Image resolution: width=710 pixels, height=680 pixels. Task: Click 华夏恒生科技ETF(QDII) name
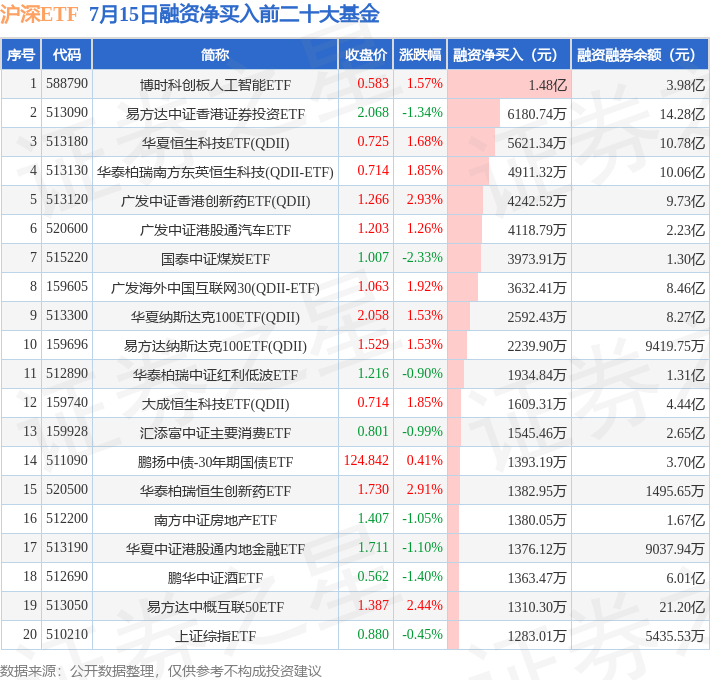click(215, 143)
